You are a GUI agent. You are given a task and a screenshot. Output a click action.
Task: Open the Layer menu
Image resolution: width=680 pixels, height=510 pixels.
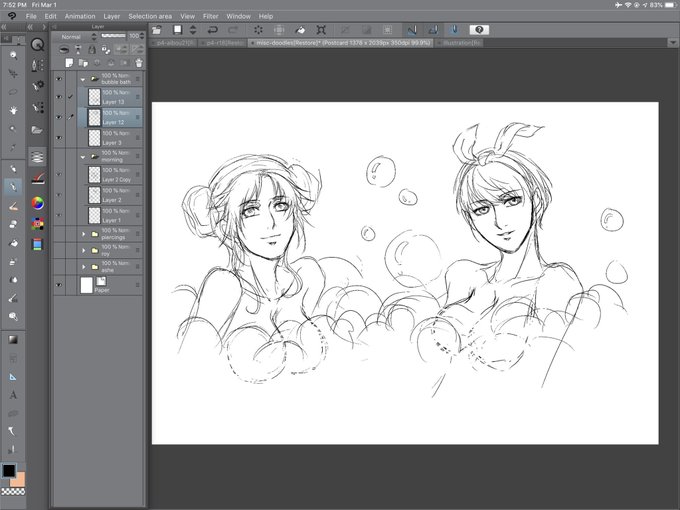[x=111, y=16]
